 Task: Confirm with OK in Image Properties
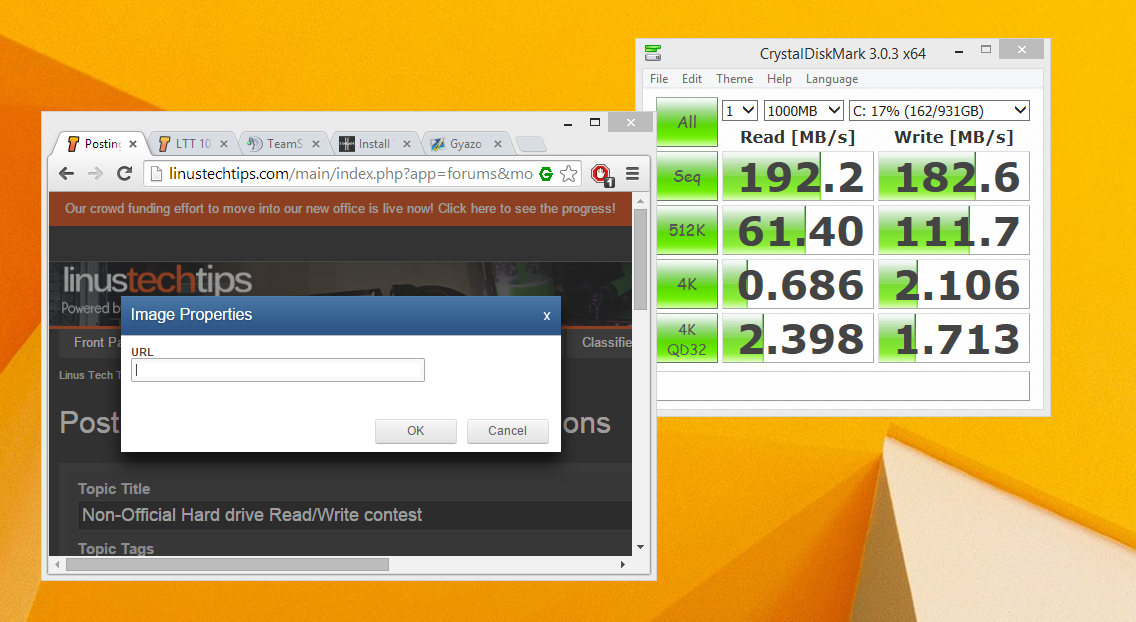click(416, 431)
